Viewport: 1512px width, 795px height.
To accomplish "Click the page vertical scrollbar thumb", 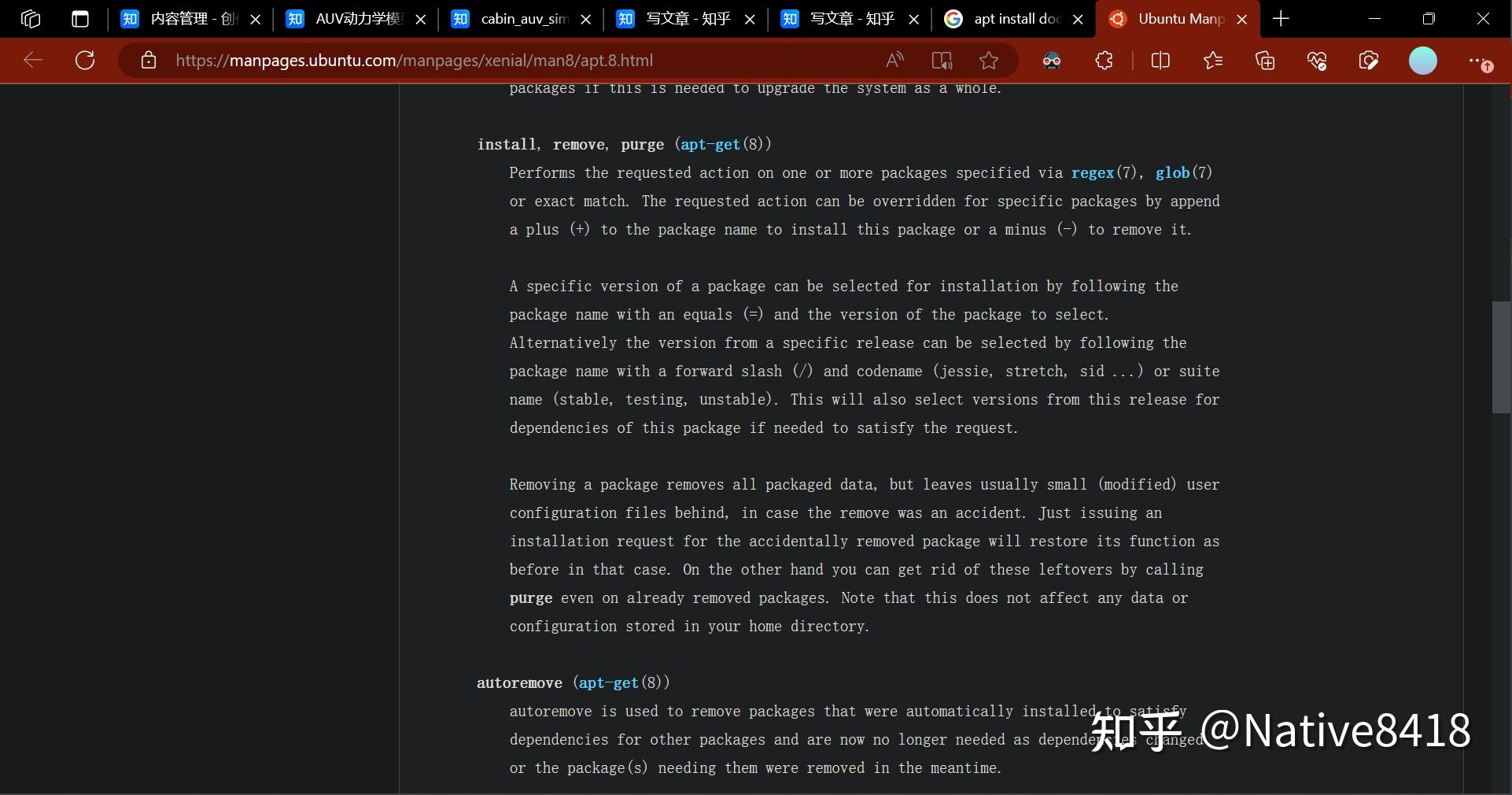I will click(1501, 357).
